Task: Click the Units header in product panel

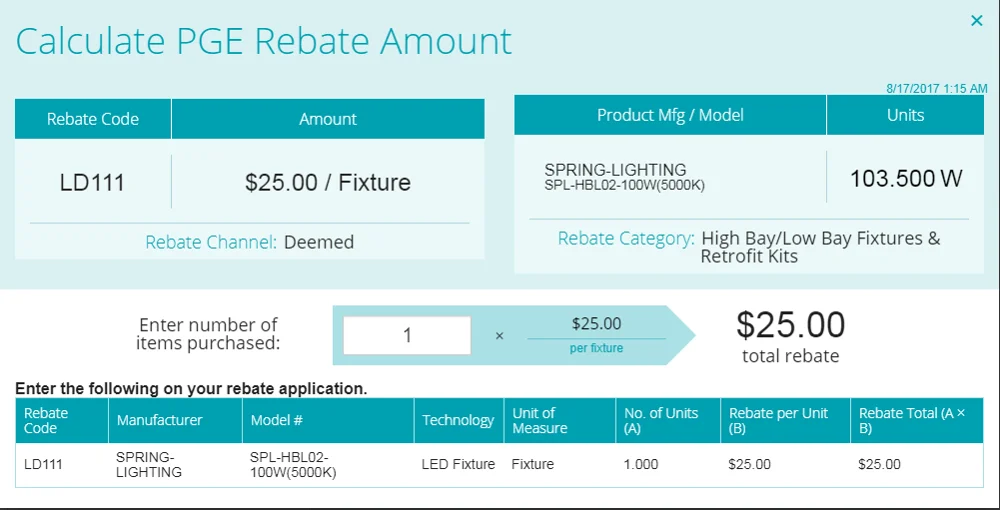Action: pyautogui.click(x=905, y=115)
